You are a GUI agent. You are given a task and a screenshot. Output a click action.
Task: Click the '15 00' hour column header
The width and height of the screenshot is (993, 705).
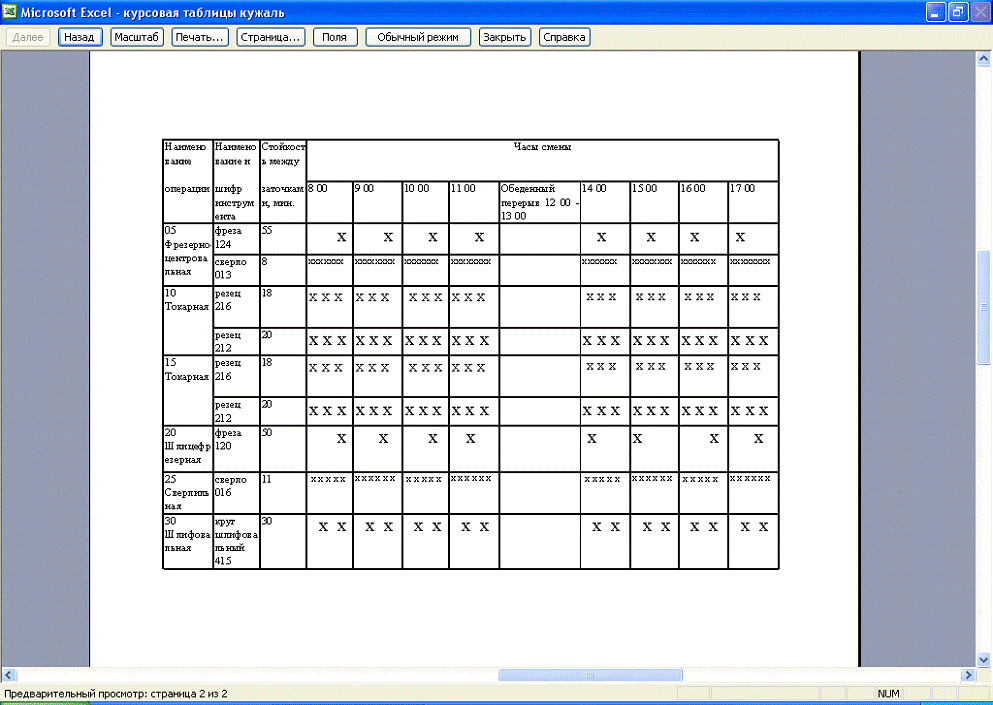pyautogui.click(x=655, y=202)
